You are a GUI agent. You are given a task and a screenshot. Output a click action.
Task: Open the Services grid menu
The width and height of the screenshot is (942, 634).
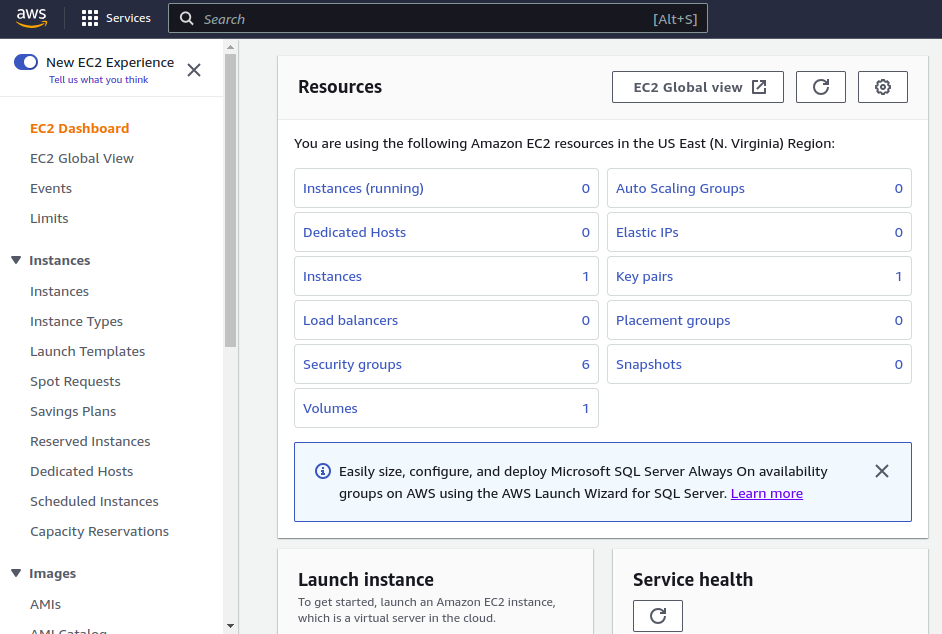[x=115, y=18]
